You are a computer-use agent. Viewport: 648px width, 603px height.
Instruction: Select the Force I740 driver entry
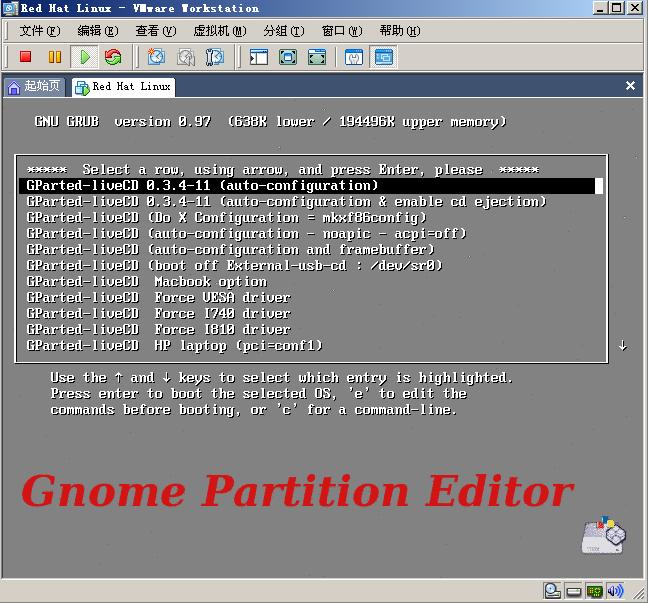(311, 314)
